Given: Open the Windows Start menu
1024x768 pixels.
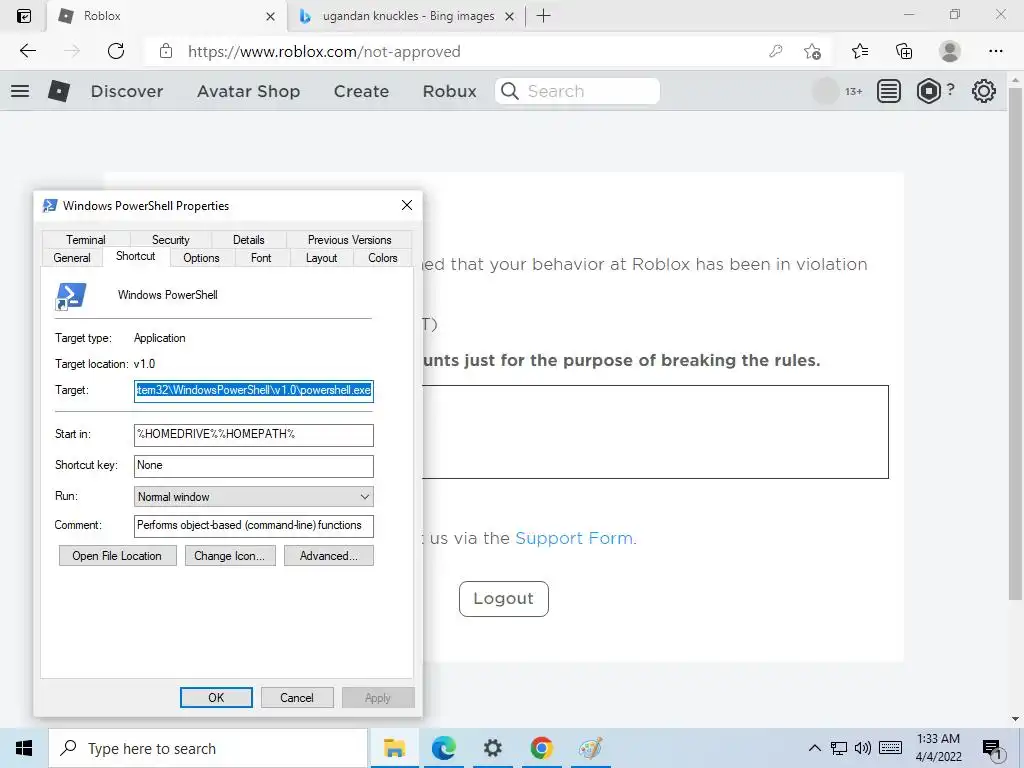Looking at the screenshot, I should point(24,748).
